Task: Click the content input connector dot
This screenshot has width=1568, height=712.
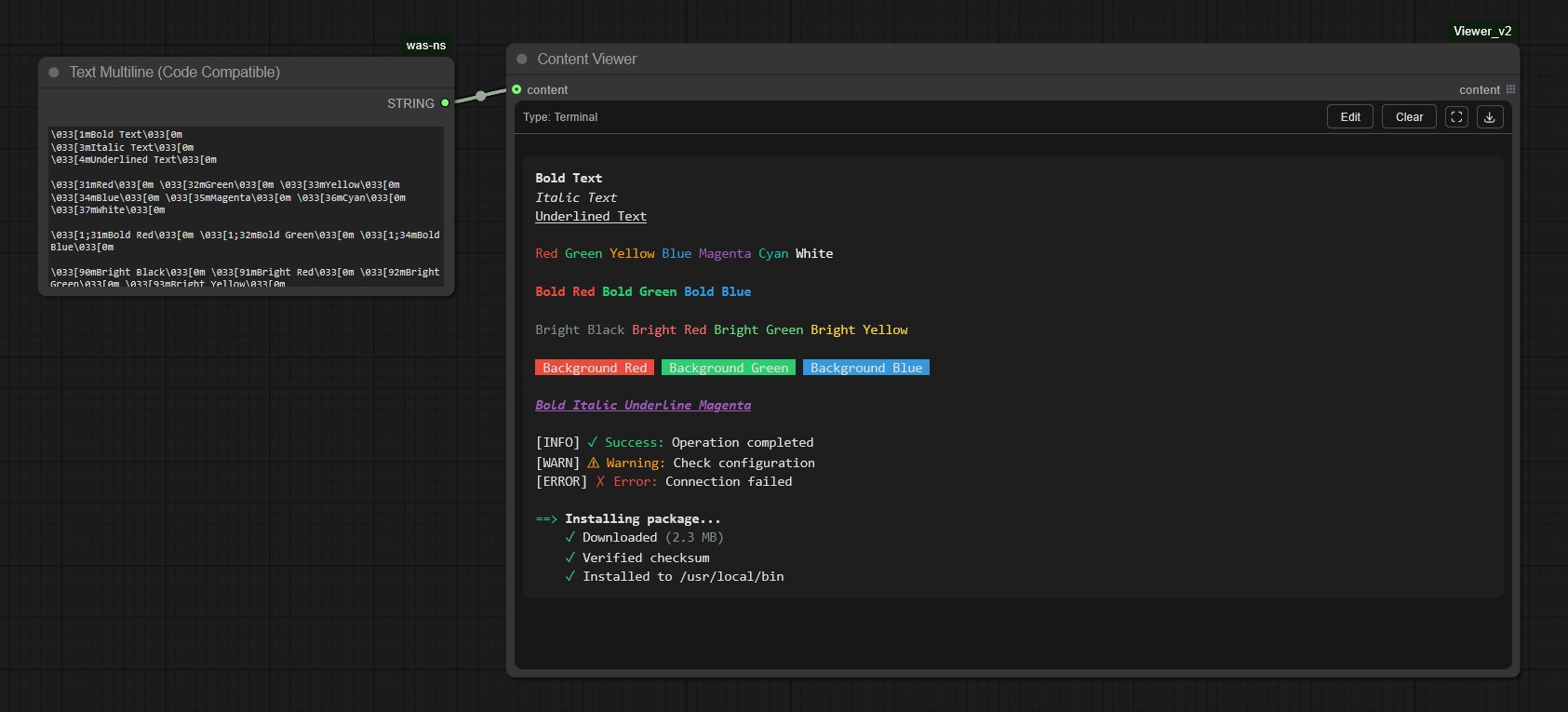Action: (x=516, y=89)
